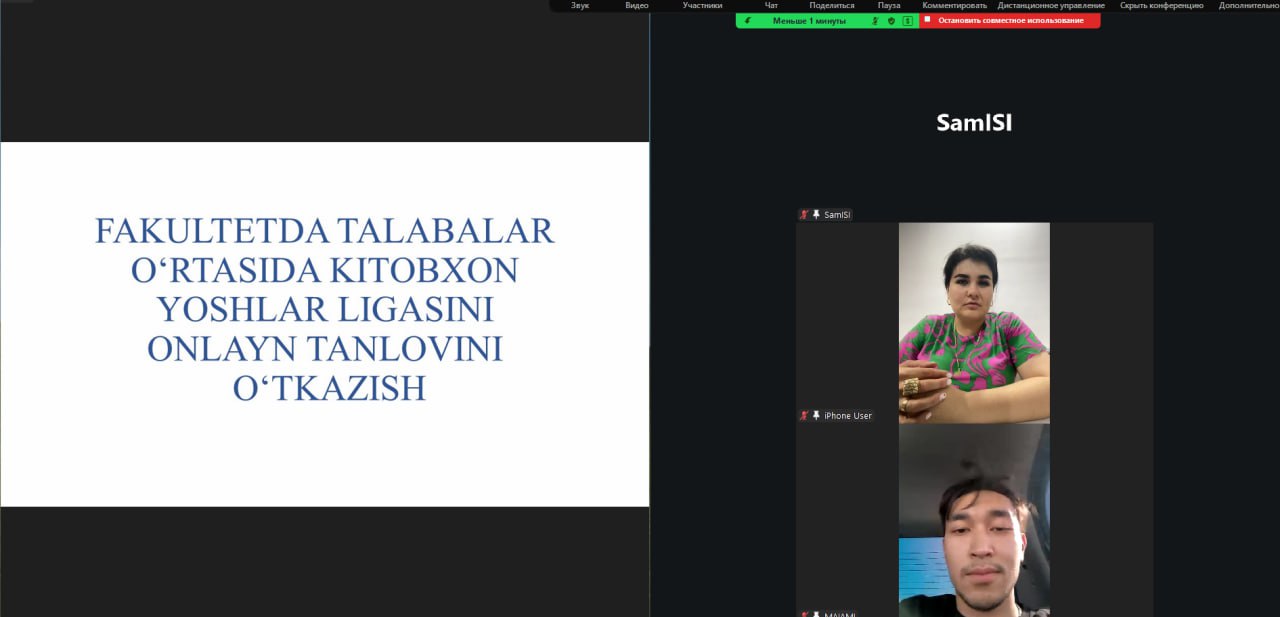Open the Чат item in the meeting toolbar

tap(771, 6)
